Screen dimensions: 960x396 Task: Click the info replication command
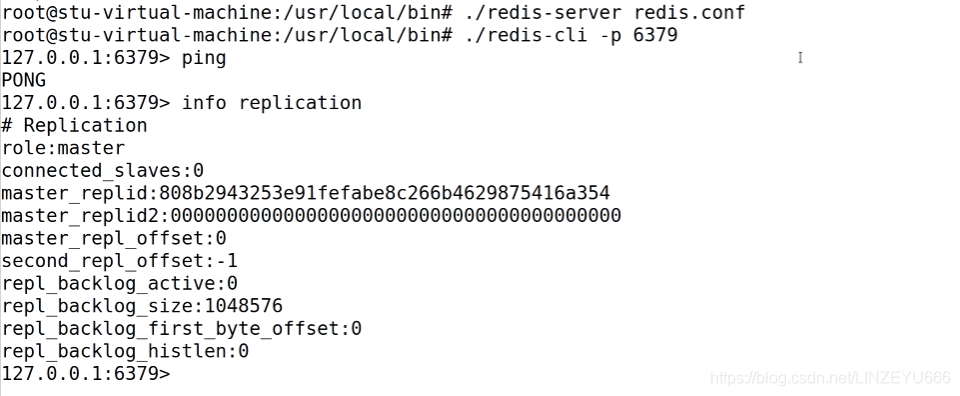tap(272, 103)
